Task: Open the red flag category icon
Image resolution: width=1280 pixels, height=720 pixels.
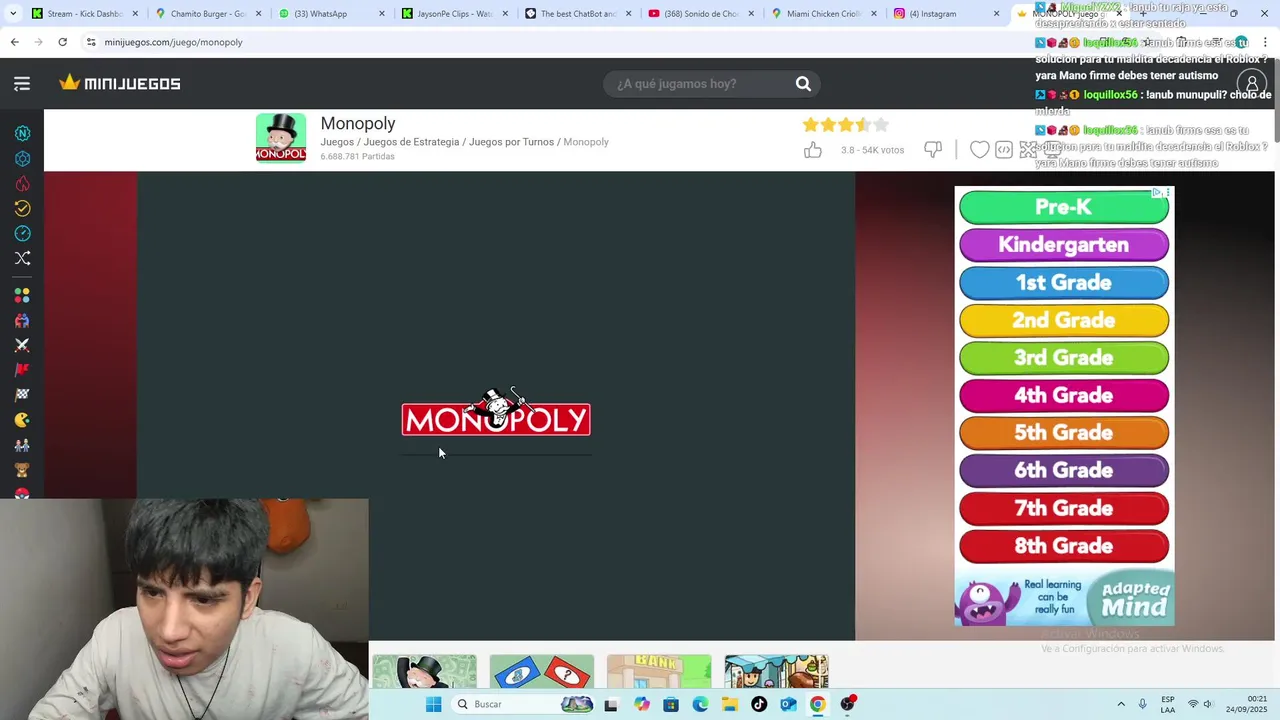Action: tap(22, 370)
